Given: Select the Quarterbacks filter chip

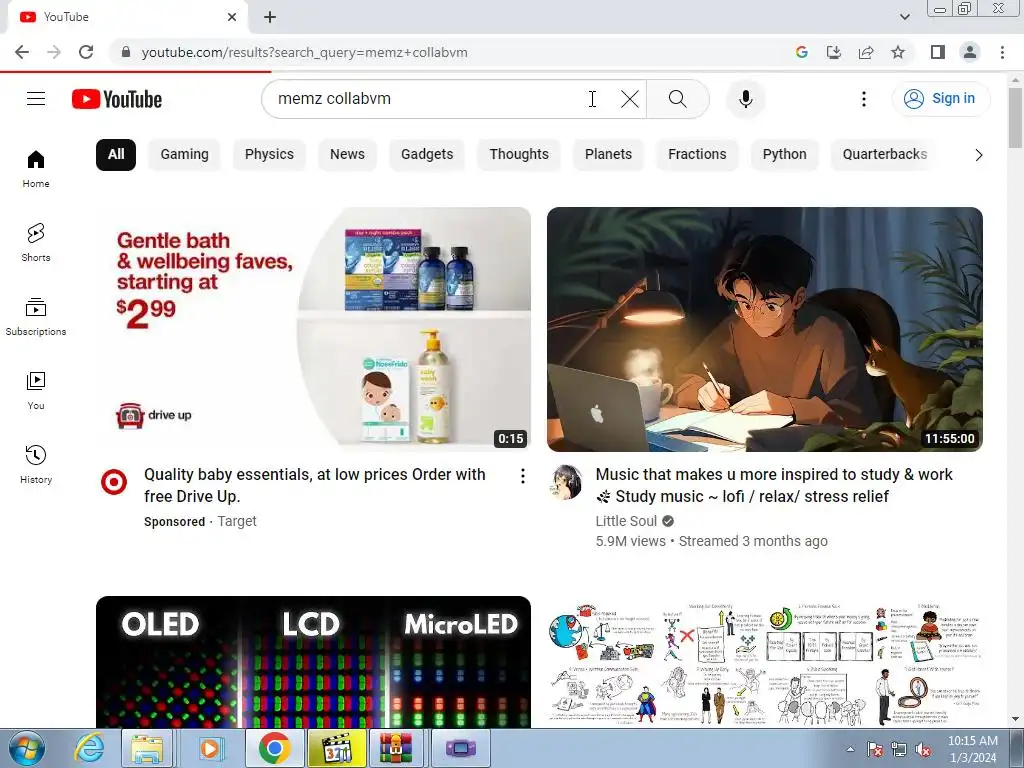Looking at the screenshot, I should pyautogui.click(x=884, y=155).
